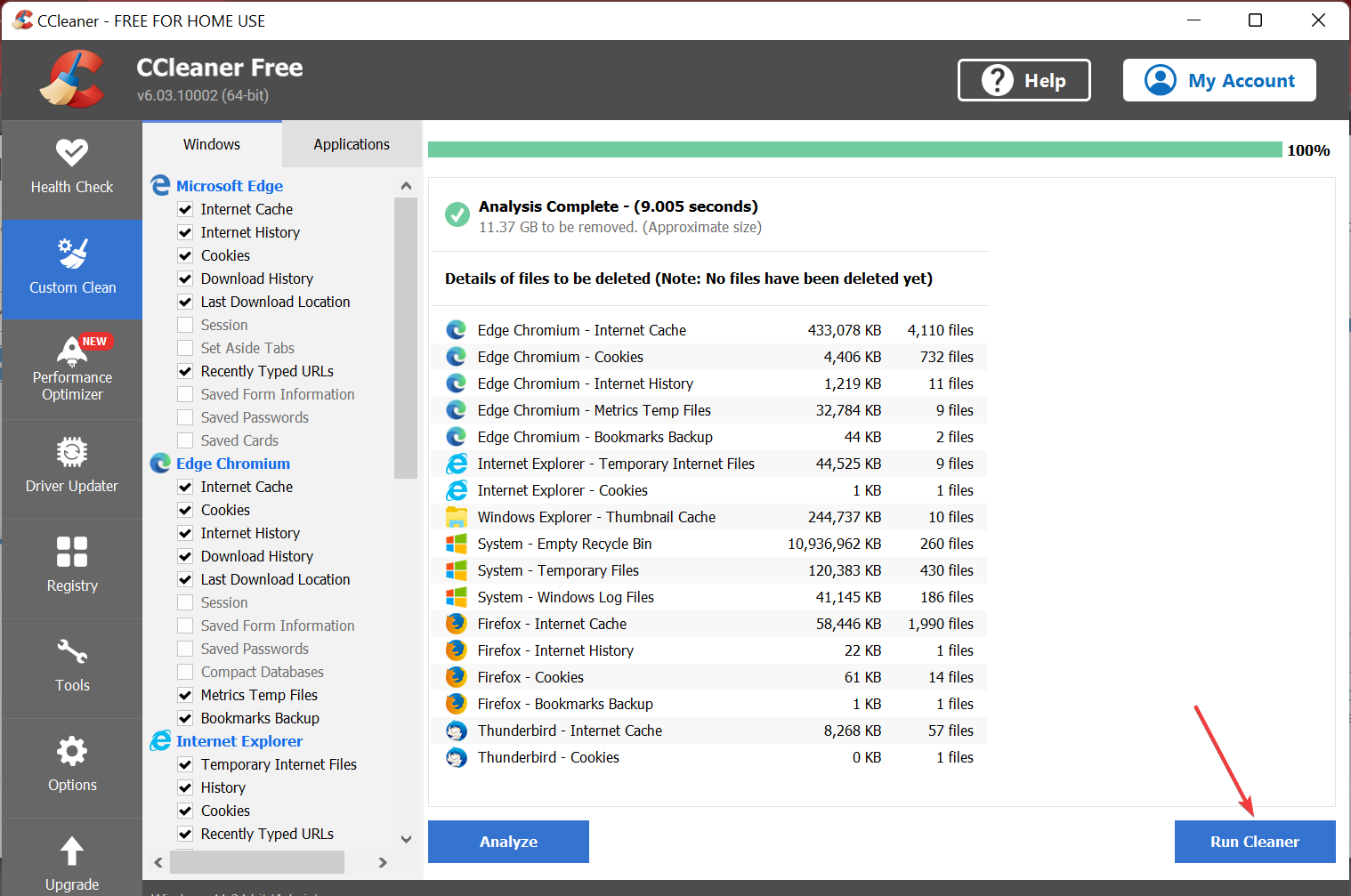The height and width of the screenshot is (896, 1351).
Task: Click folder icon beside Thumbnail Cache result
Action: pos(456,517)
